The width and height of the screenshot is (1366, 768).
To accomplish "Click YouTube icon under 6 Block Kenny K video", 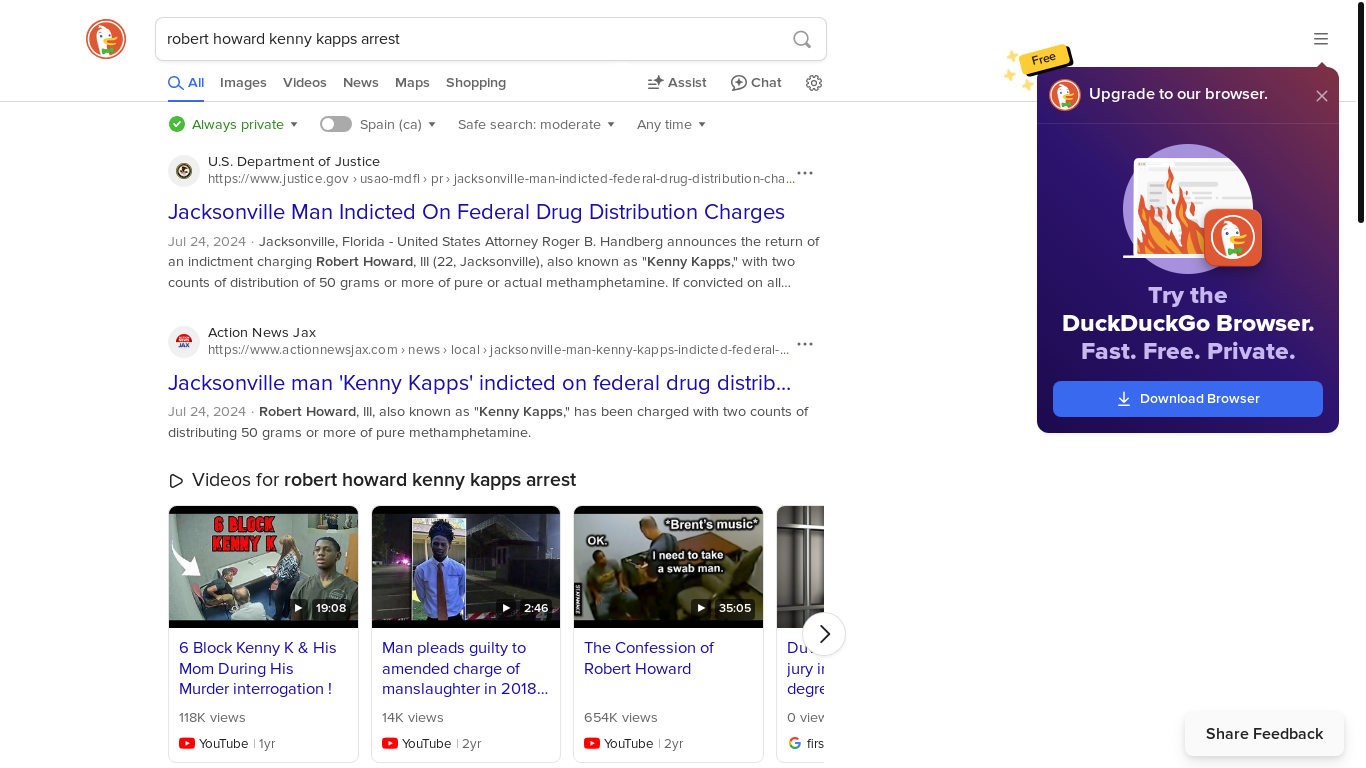I will click(187, 743).
